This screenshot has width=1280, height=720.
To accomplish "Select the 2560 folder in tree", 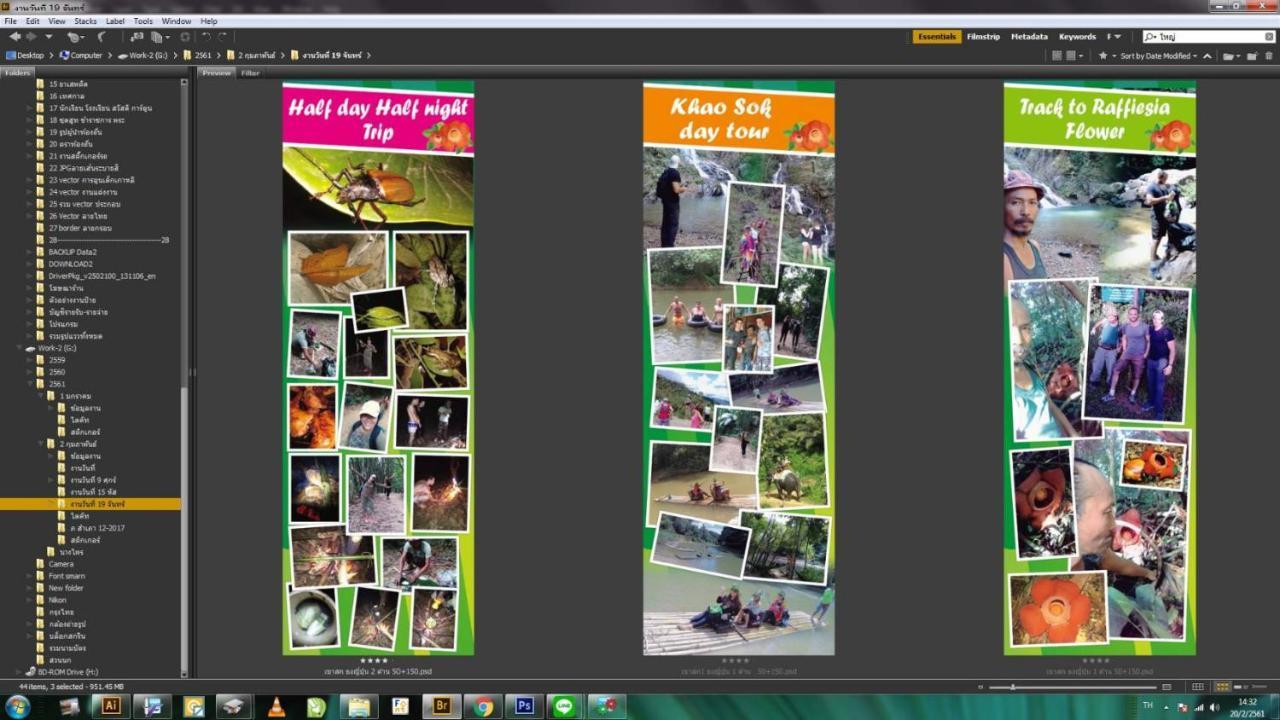I will [56, 372].
